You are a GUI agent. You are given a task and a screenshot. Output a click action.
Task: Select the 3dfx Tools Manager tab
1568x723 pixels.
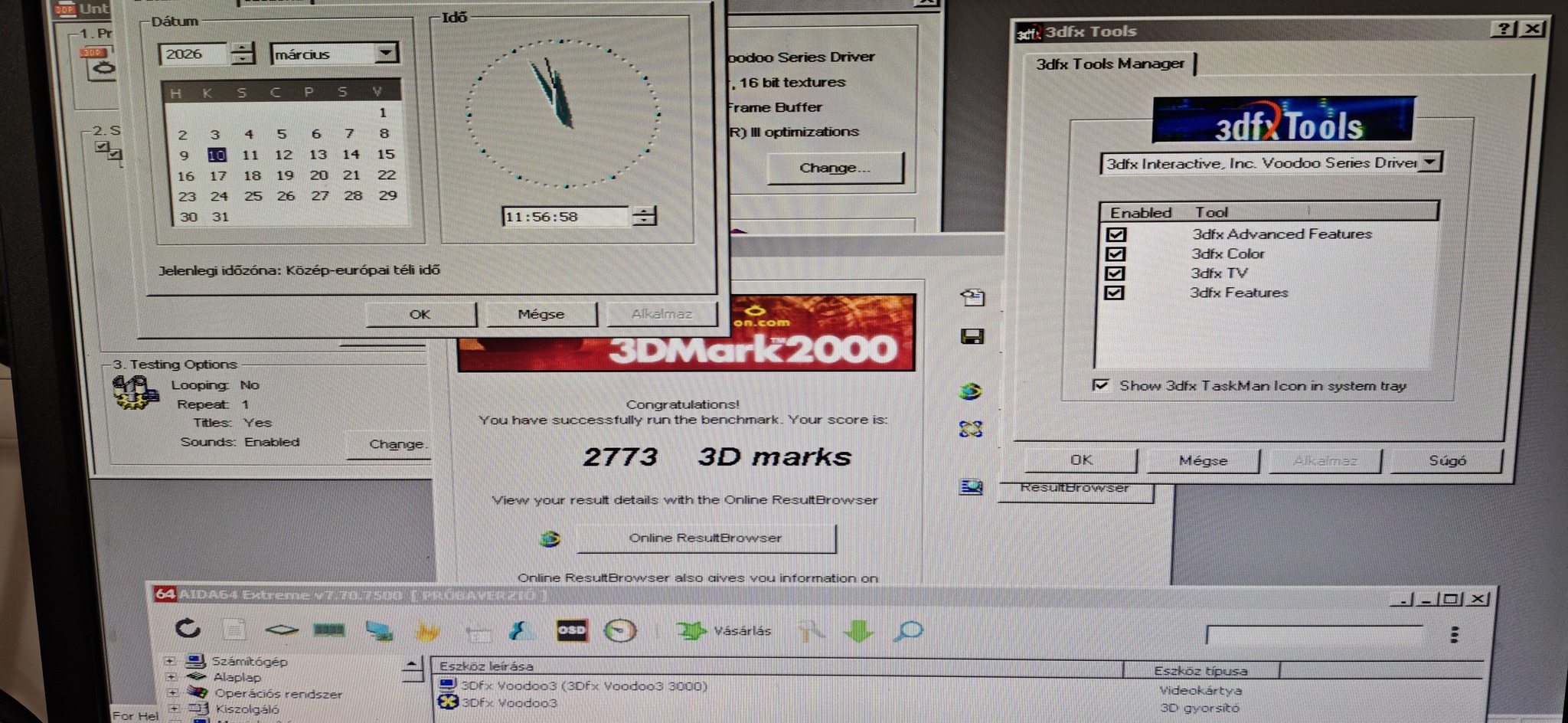pos(1109,64)
